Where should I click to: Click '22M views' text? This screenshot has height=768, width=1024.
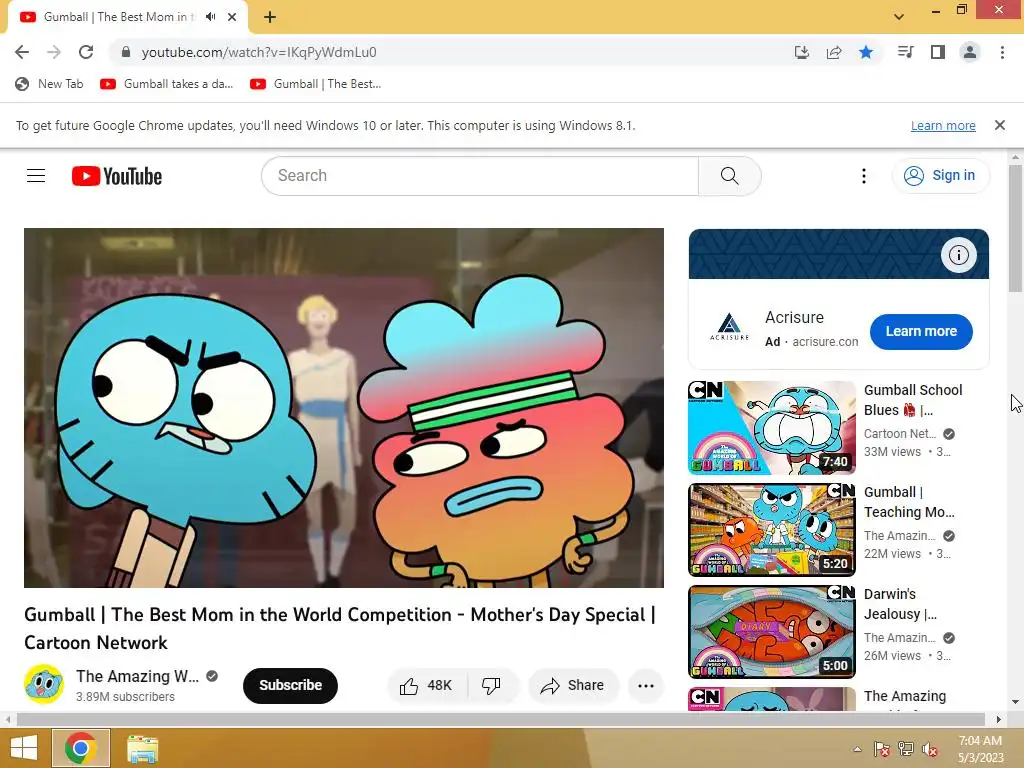click(x=892, y=553)
